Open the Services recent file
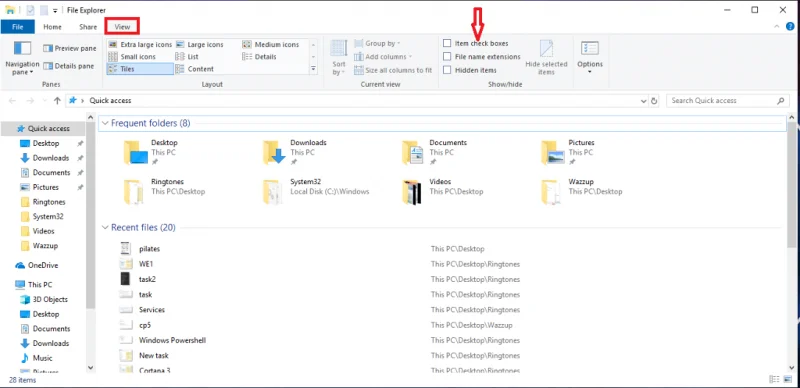This screenshot has height=388, width=800. [152, 309]
